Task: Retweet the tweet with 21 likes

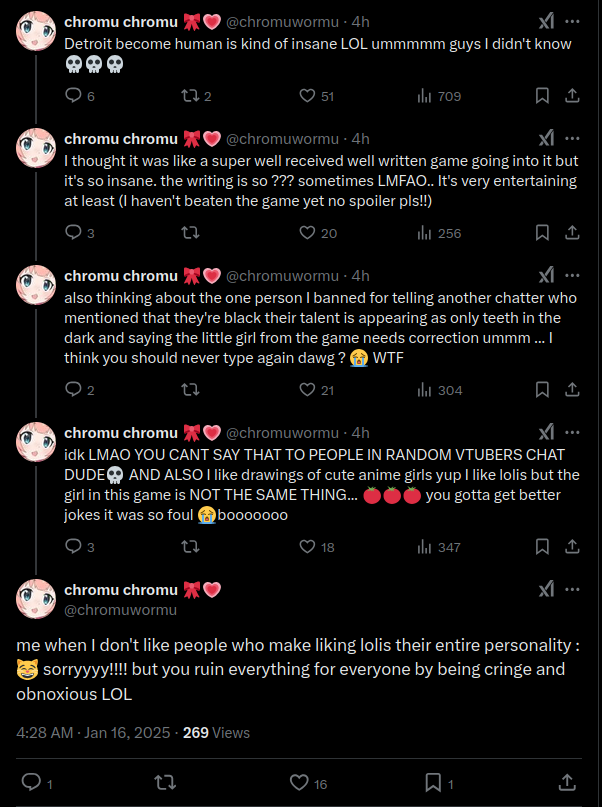Action: click(187, 390)
